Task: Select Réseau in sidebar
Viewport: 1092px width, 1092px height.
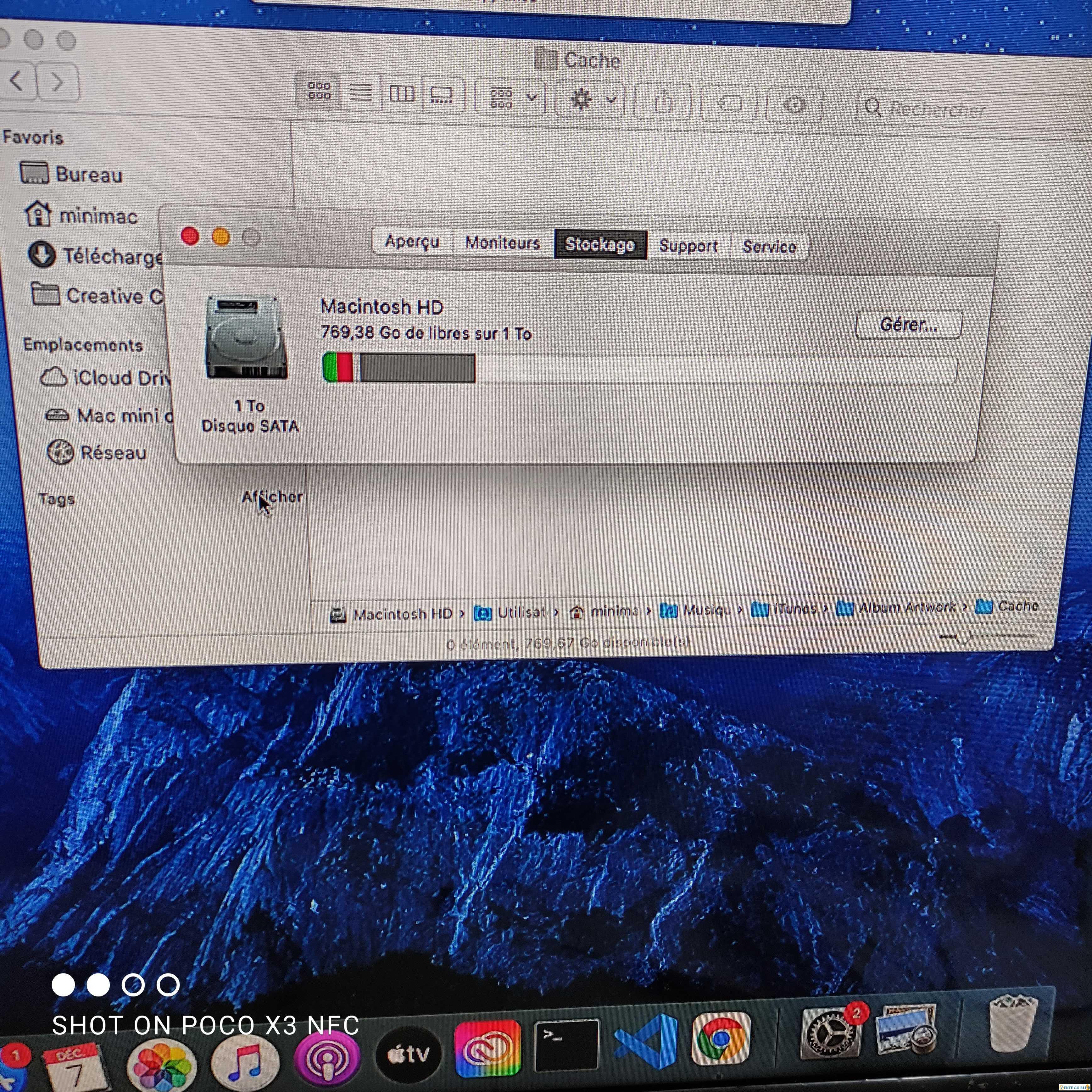Action: click(x=97, y=452)
